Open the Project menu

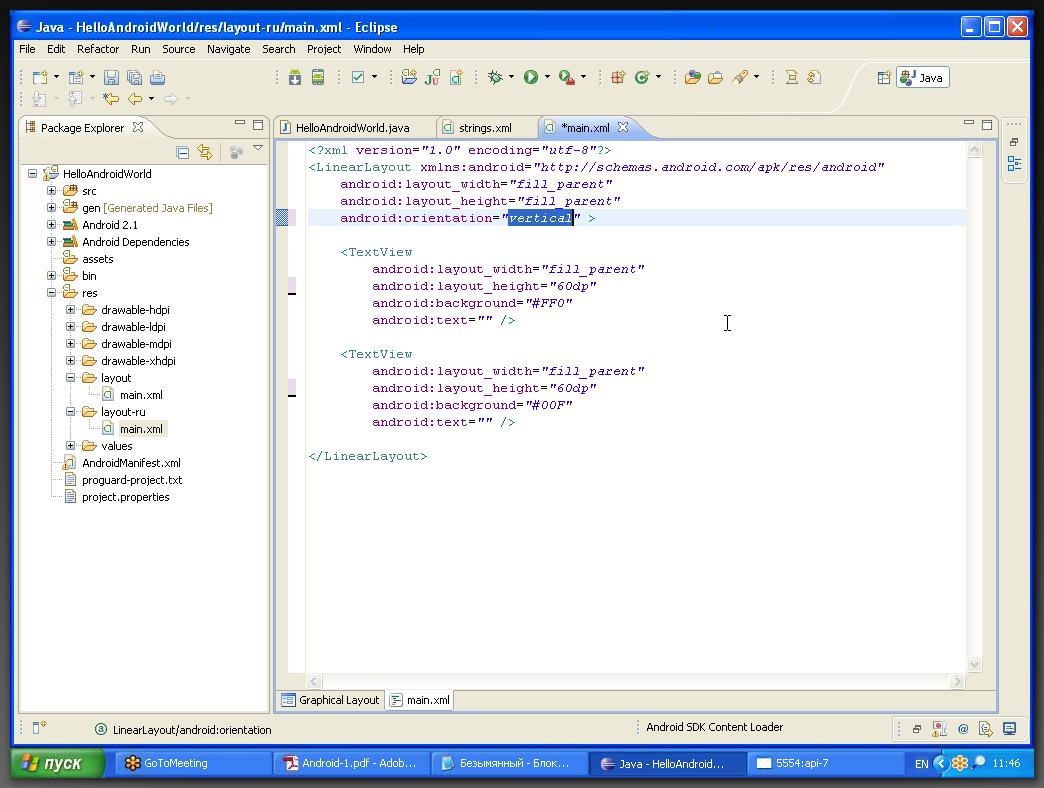(x=324, y=49)
